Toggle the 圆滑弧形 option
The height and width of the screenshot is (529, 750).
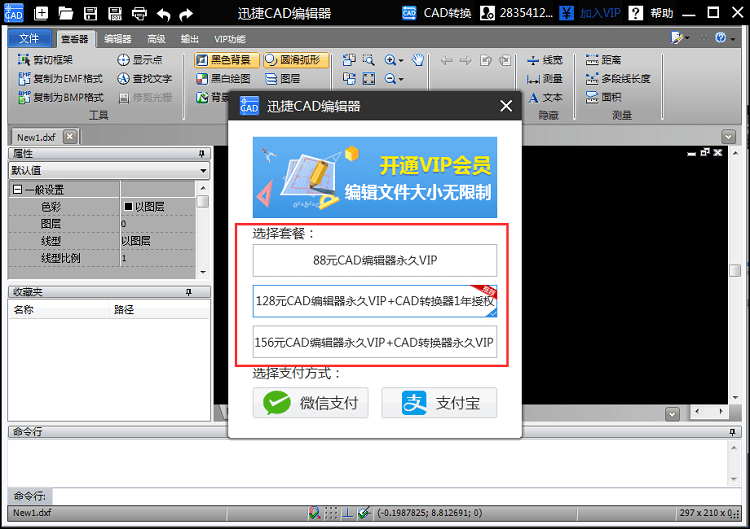pyautogui.click(x=296, y=60)
